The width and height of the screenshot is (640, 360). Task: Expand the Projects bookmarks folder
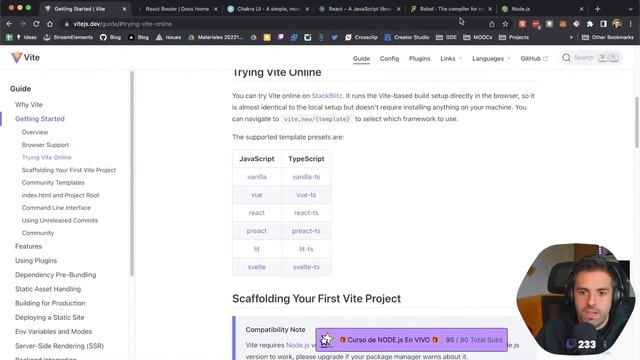click(x=514, y=37)
